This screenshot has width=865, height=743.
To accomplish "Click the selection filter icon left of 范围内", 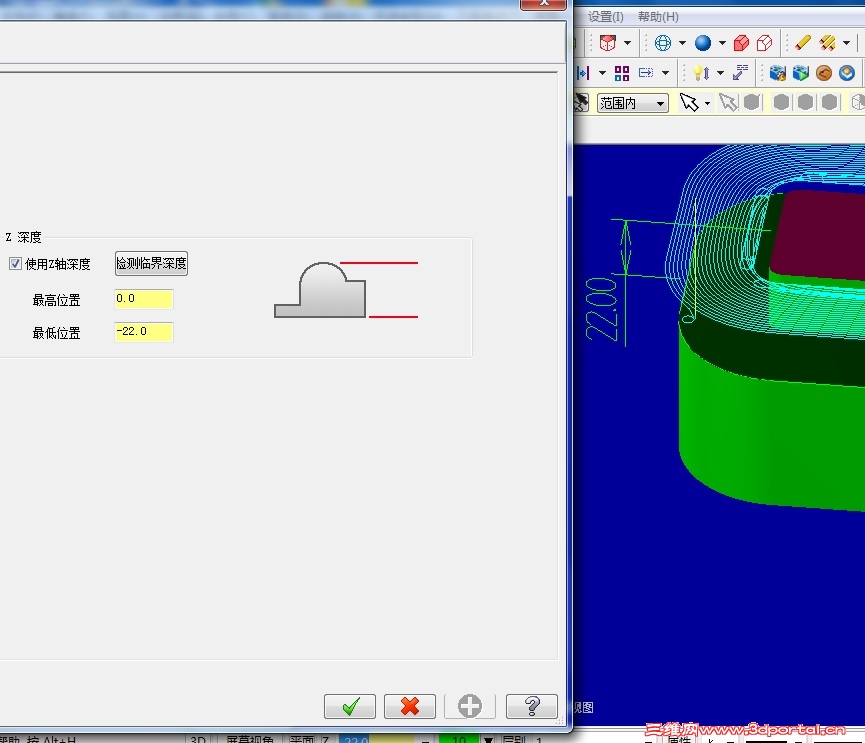I will click(581, 103).
